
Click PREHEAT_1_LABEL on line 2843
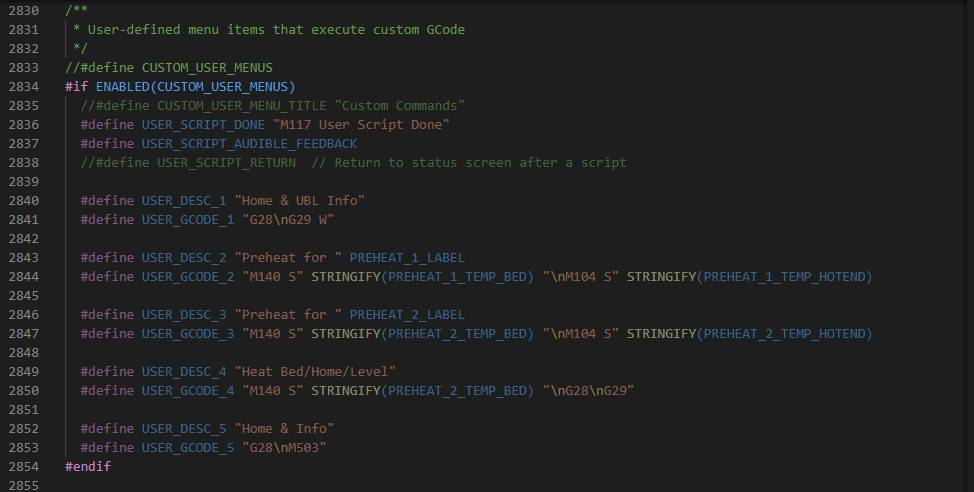(407, 257)
